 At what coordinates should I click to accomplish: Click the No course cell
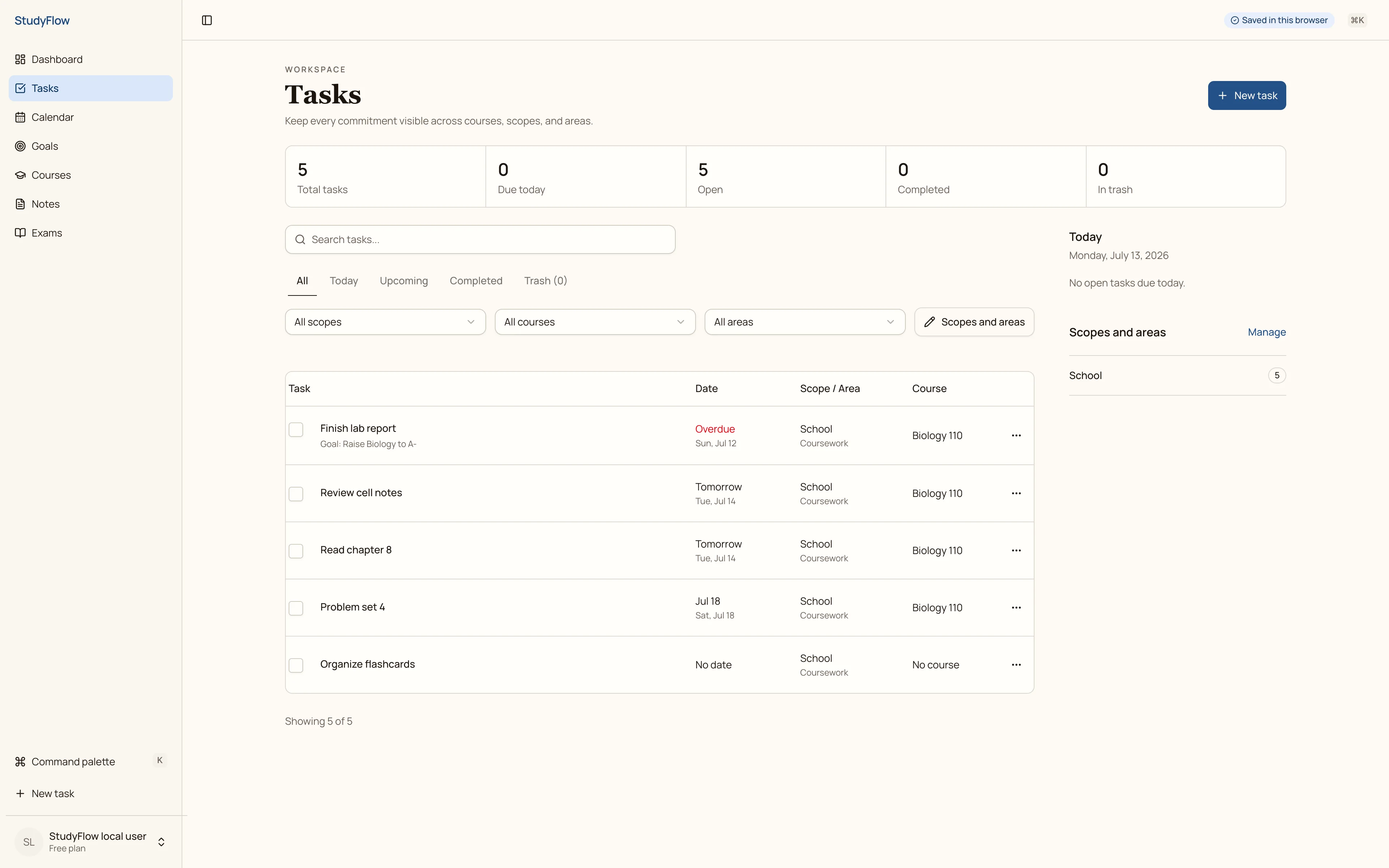pyautogui.click(x=935, y=665)
